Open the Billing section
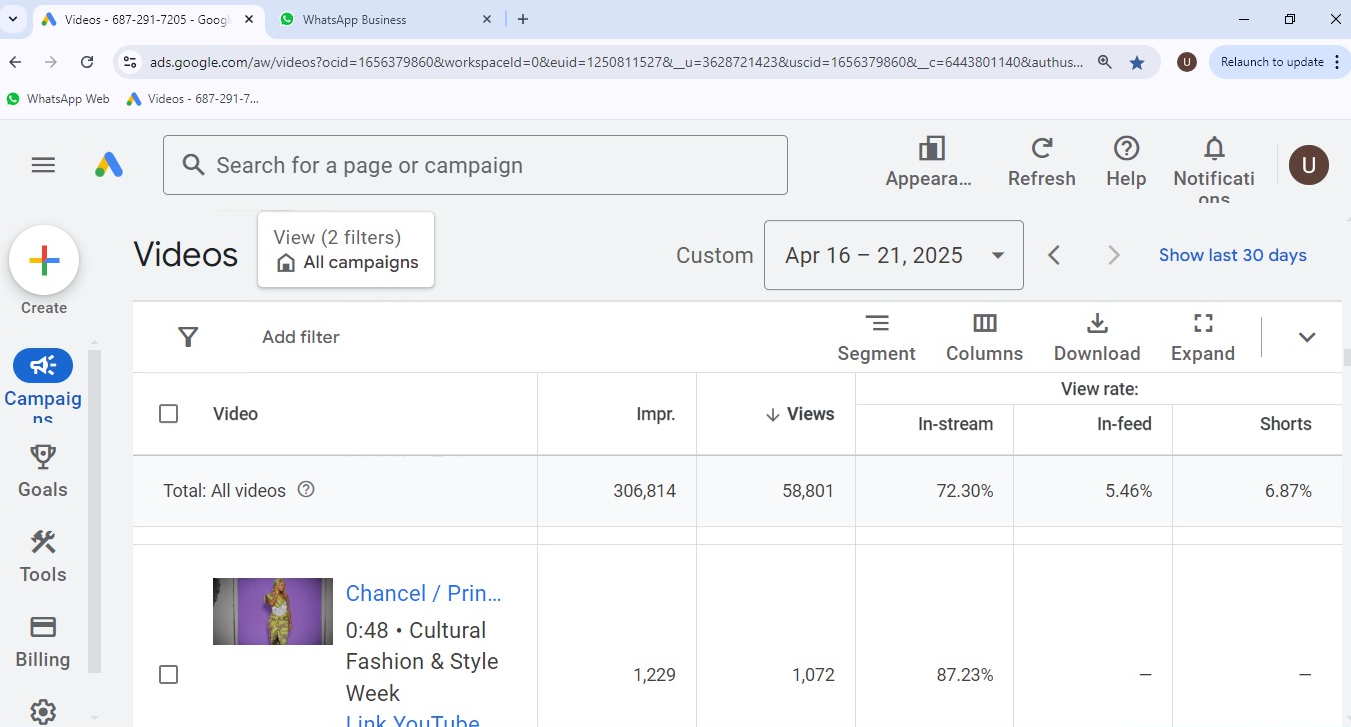This screenshot has height=727, width=1351. point(43,641)
